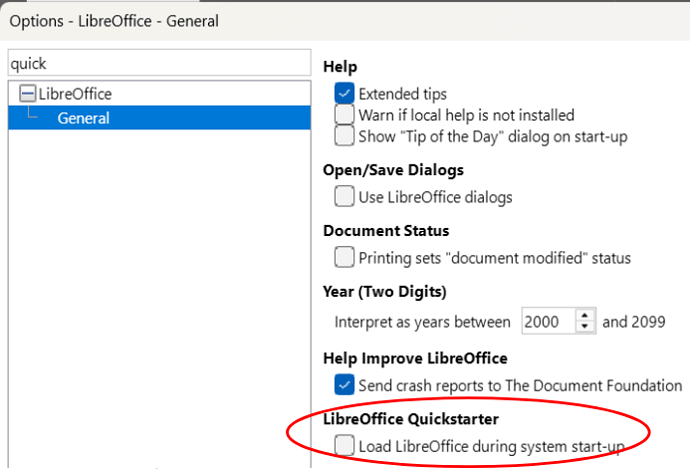Enable 'Load LibreOffice during system start-up'
690x469 pixels.
click(x=345, y=446)
